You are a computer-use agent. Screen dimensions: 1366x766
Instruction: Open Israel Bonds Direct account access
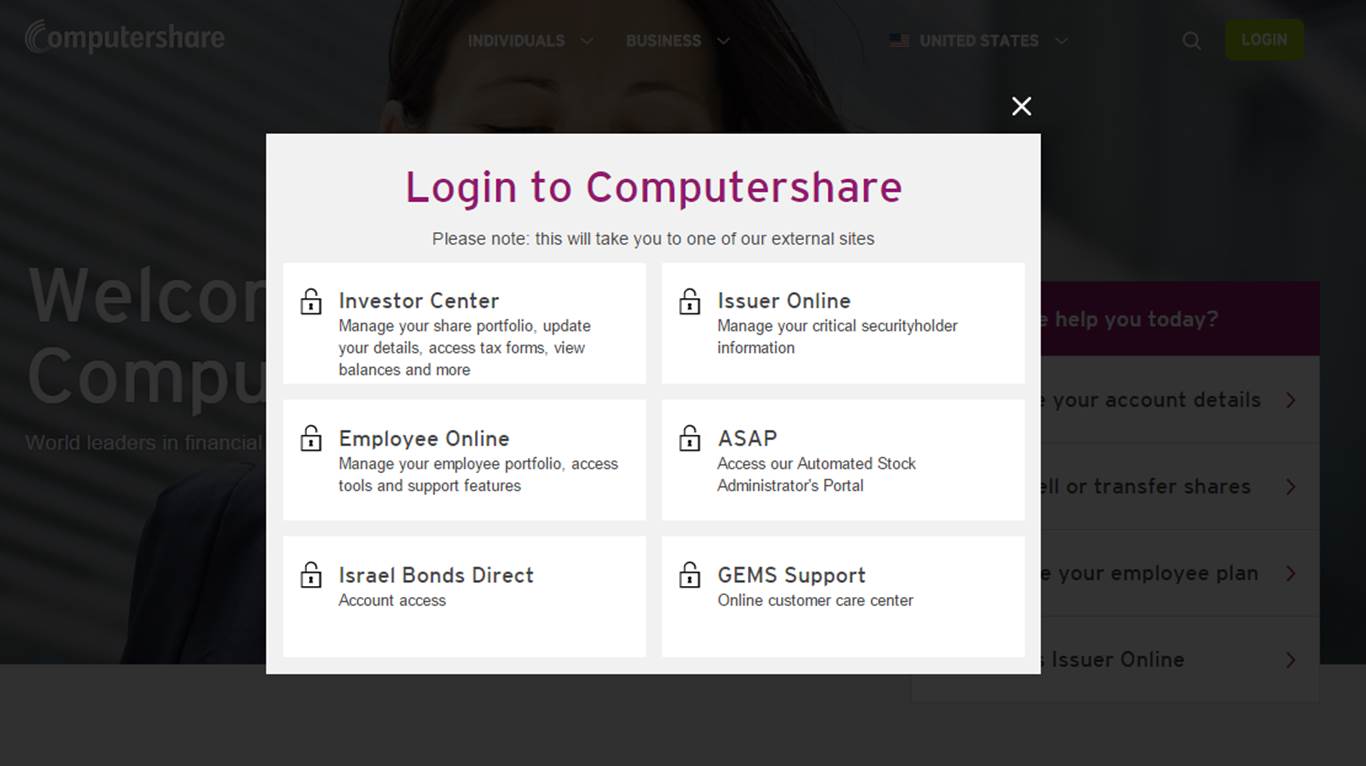pyautogui.click(x=464, y=597)
